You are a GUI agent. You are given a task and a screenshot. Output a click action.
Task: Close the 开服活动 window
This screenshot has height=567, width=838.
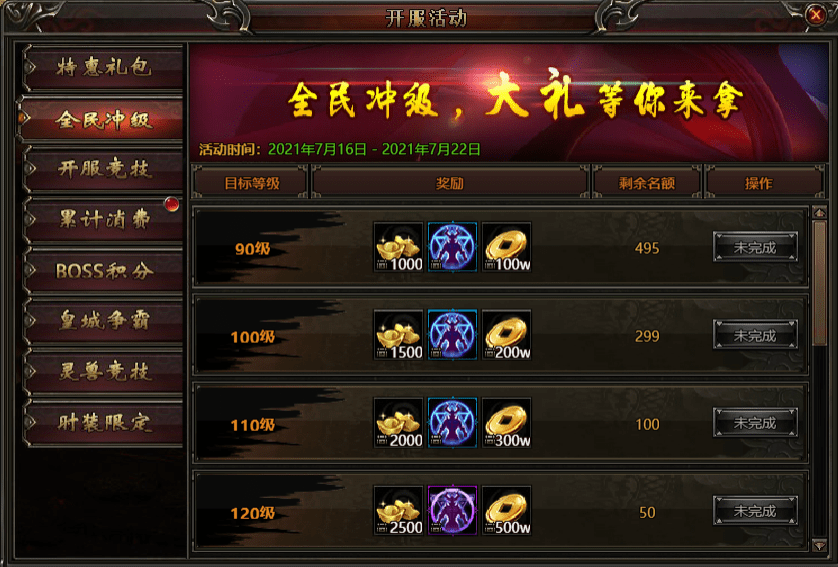tap(816, 14)
